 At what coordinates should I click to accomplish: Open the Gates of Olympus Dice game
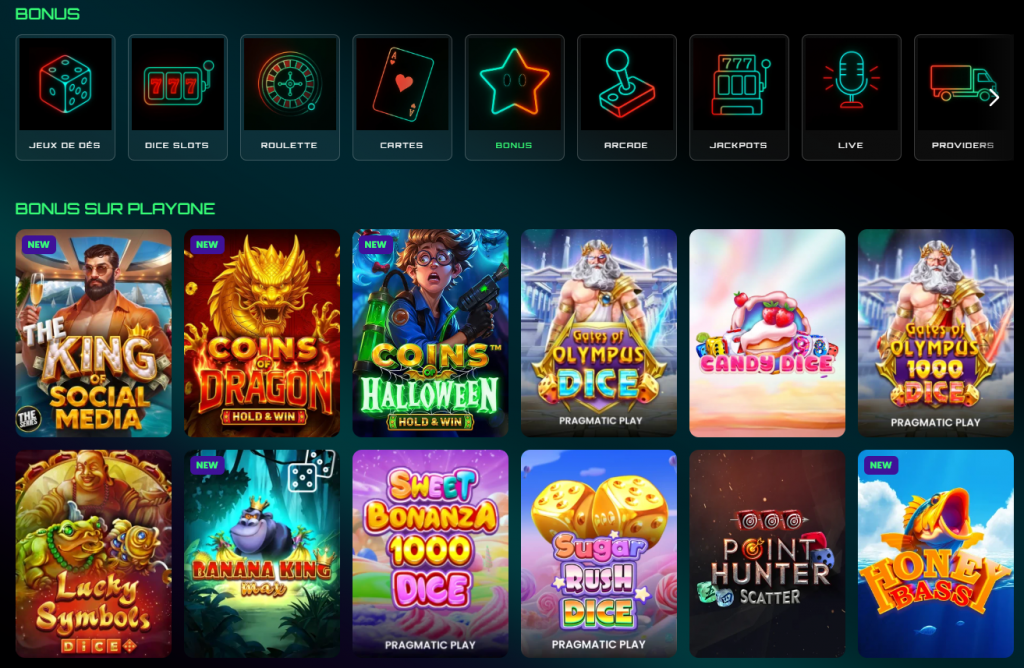coord(599,332)
